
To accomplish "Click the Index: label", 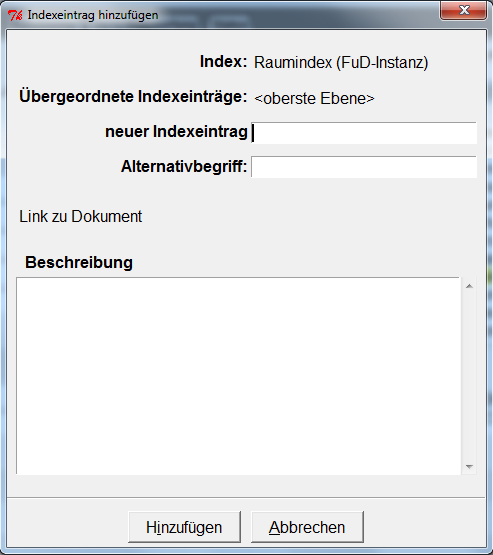I will [x=223, y=62].
